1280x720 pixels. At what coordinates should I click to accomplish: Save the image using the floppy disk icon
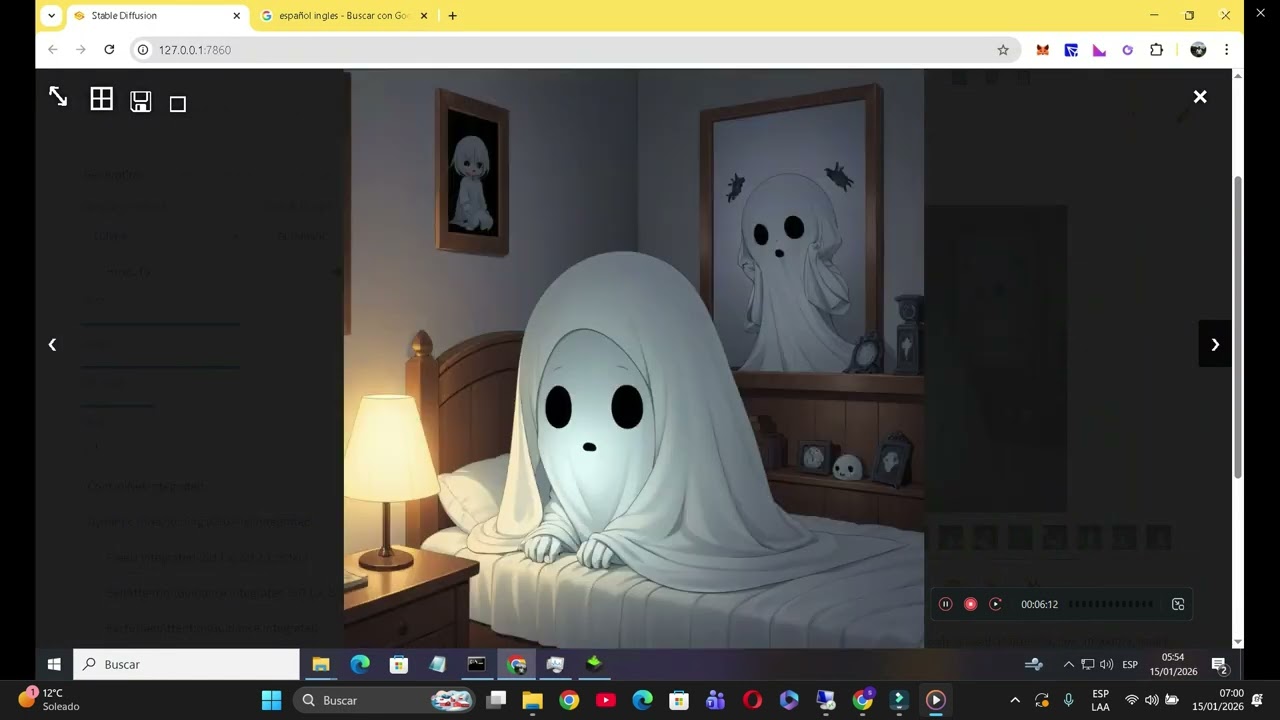point(141,101)
